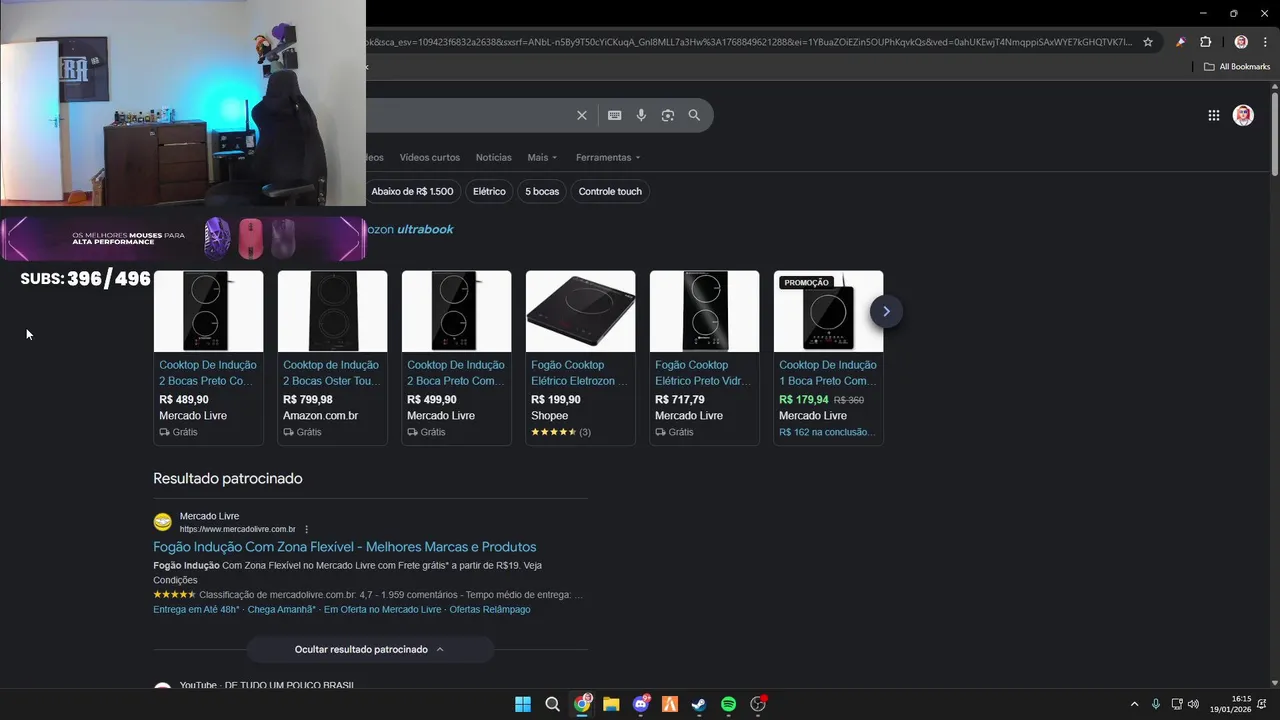Image resolution: width=1280 pixels, height=720 pixels.
Task: Open the All Bookmarks folder
Action: click(x=1237, y=67)
